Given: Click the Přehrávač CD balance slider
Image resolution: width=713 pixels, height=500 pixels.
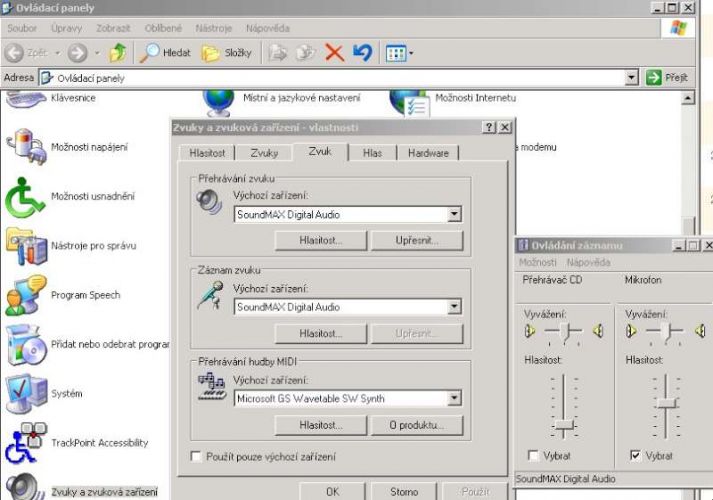Looking at the screenshot, I should pos(564,331).
